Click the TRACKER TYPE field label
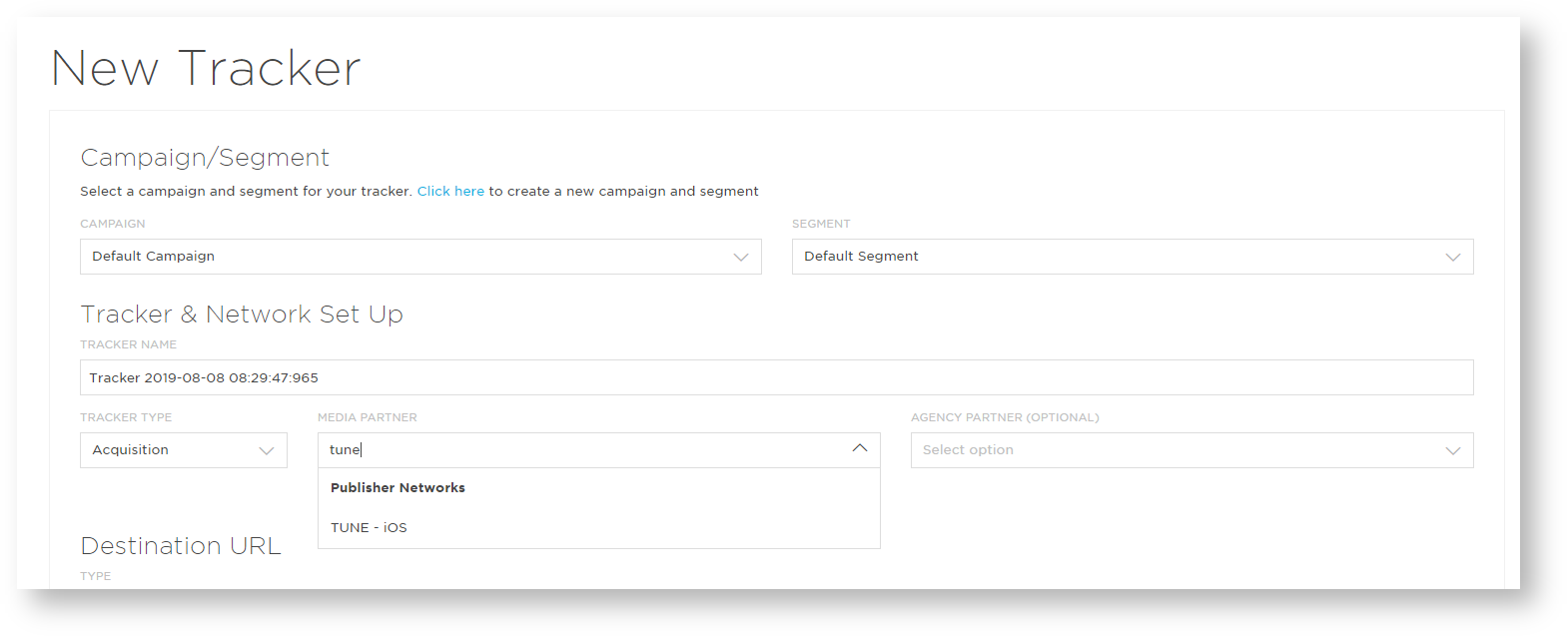 tap(126, 417)
